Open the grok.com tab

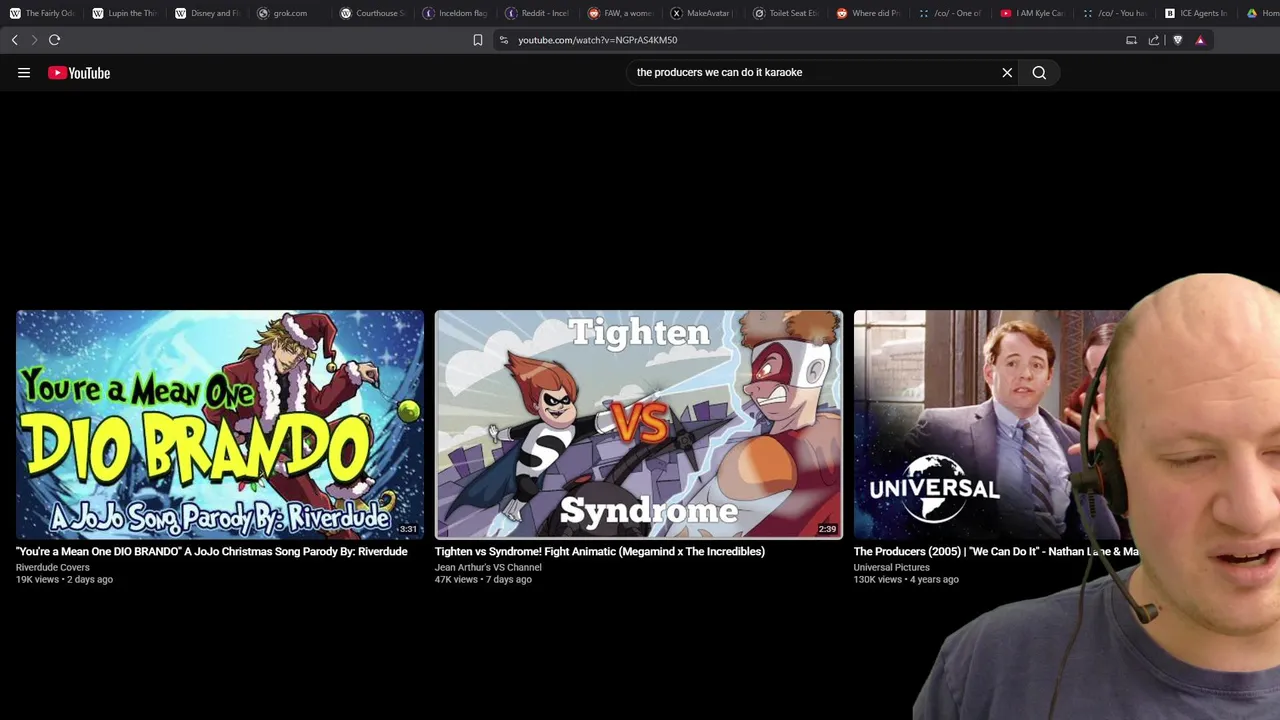coord(291,13)
